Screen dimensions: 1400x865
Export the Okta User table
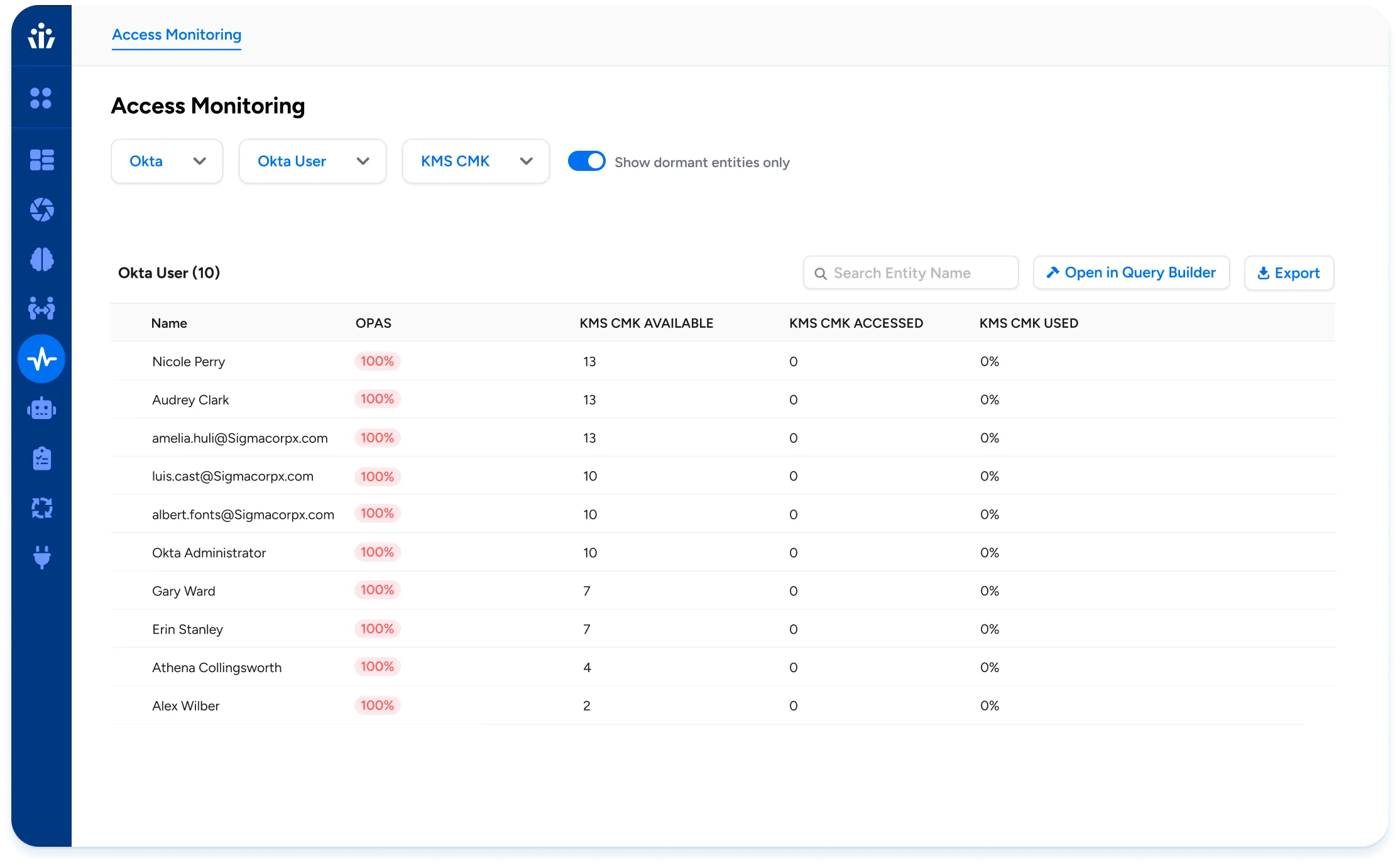click(x=1289, y=273)
